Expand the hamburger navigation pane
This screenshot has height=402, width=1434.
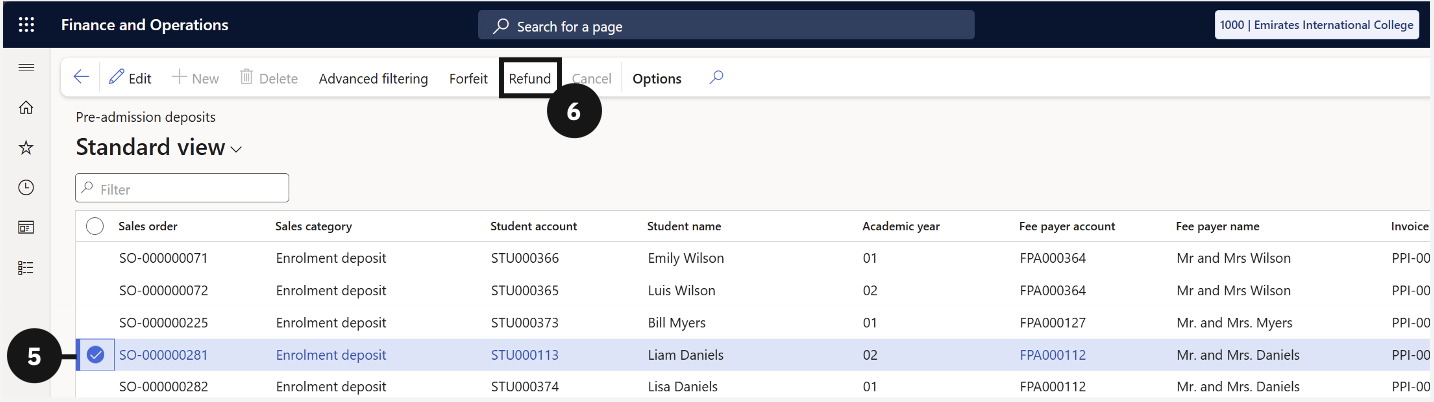[27, 67]
